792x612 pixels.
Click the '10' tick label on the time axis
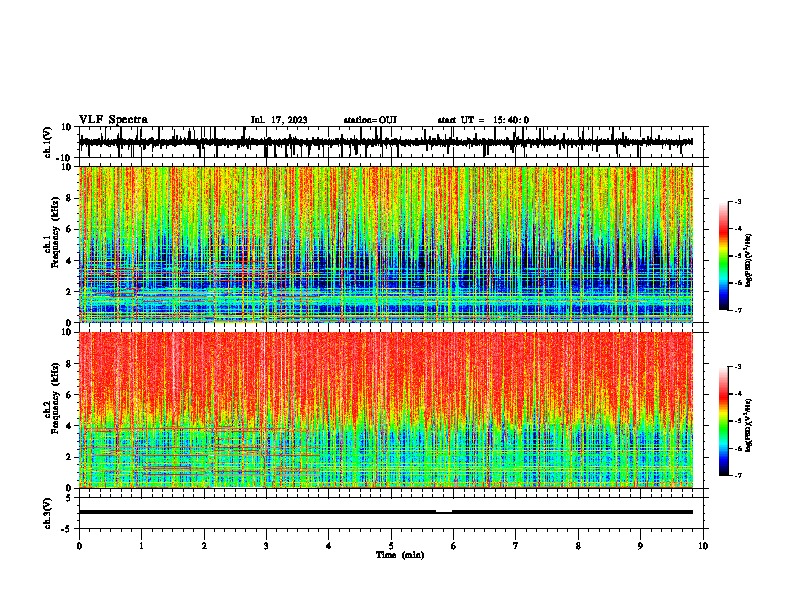coord(703,546)
